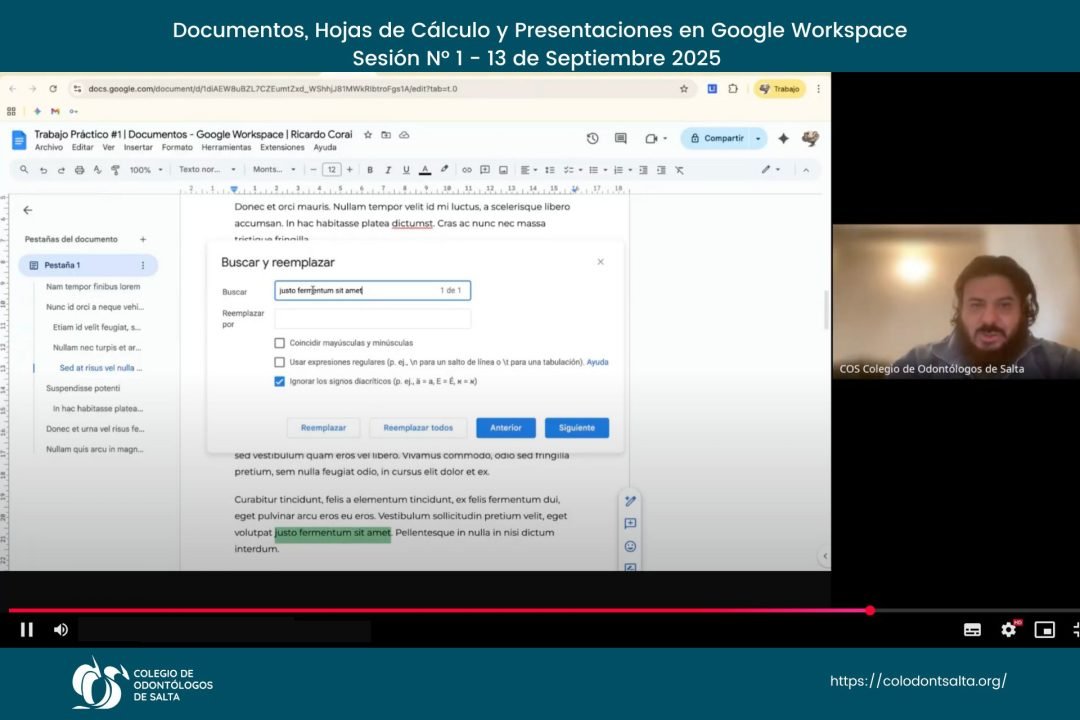Click the Google Docs home icon
This screenshot has height=720, width=1080.
coord(19,140)
